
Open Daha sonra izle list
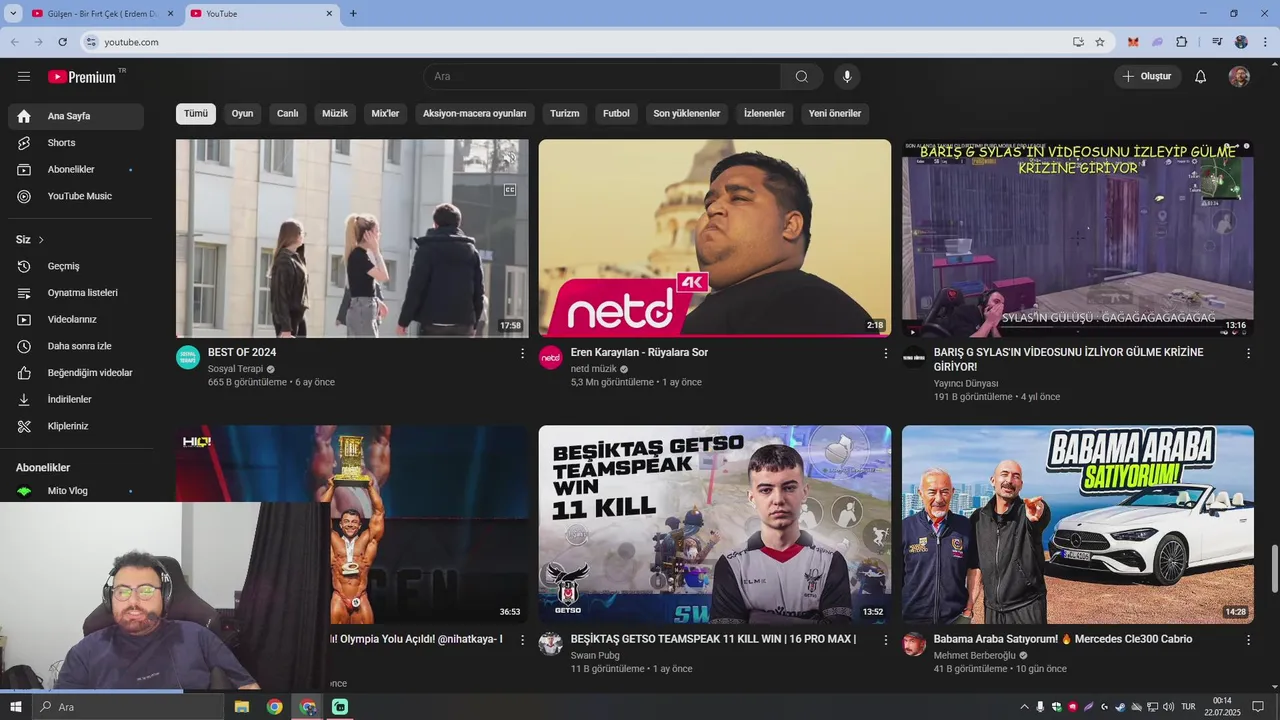(x=76, y=346)
